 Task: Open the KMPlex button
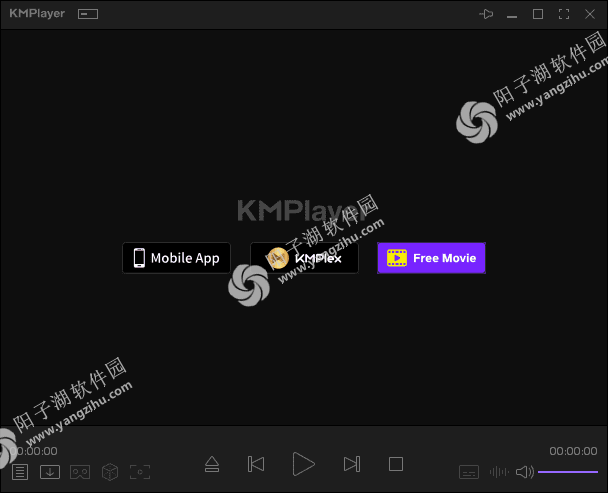point(304,258)
